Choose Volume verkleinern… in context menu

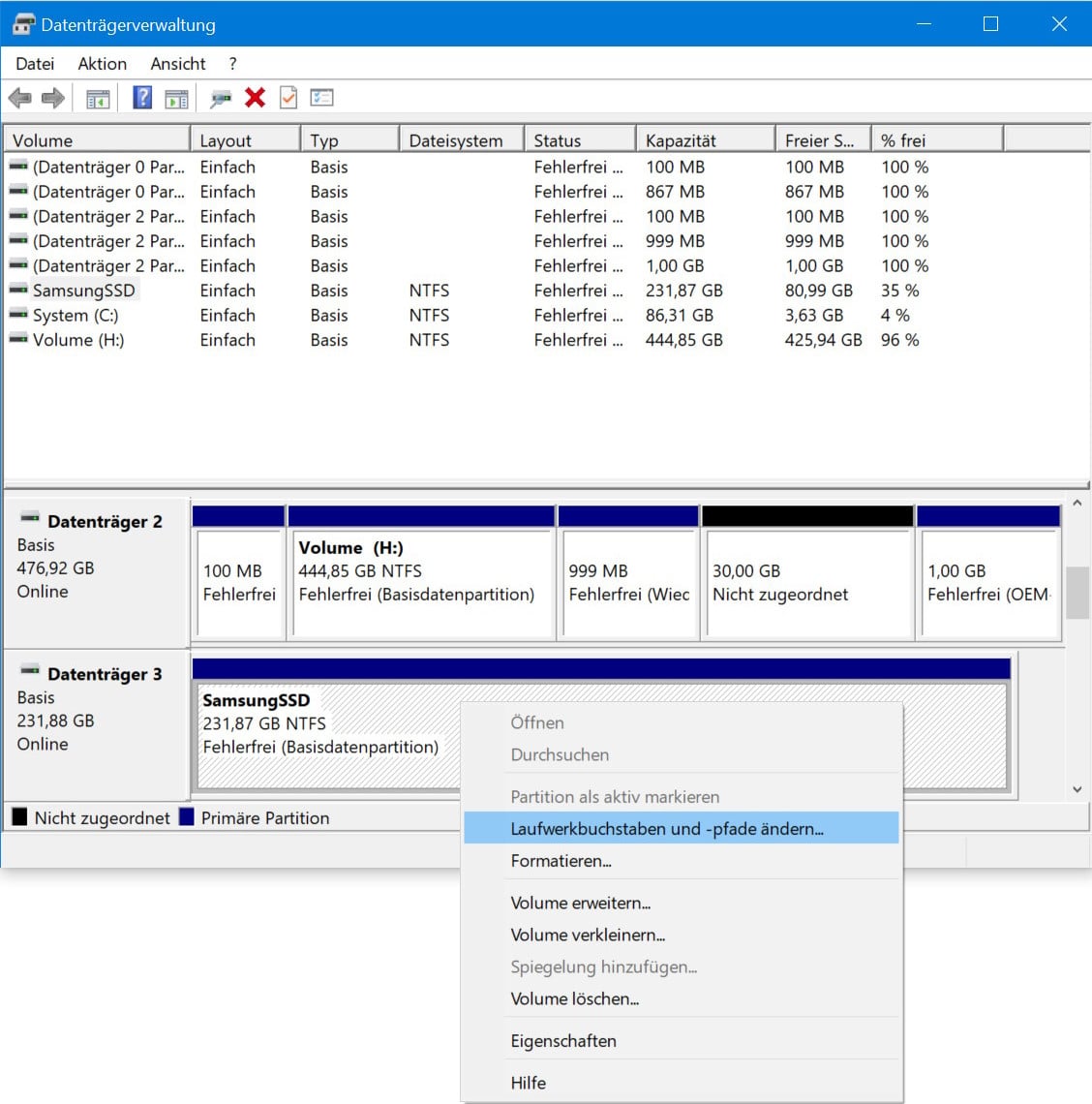point(681,935)
